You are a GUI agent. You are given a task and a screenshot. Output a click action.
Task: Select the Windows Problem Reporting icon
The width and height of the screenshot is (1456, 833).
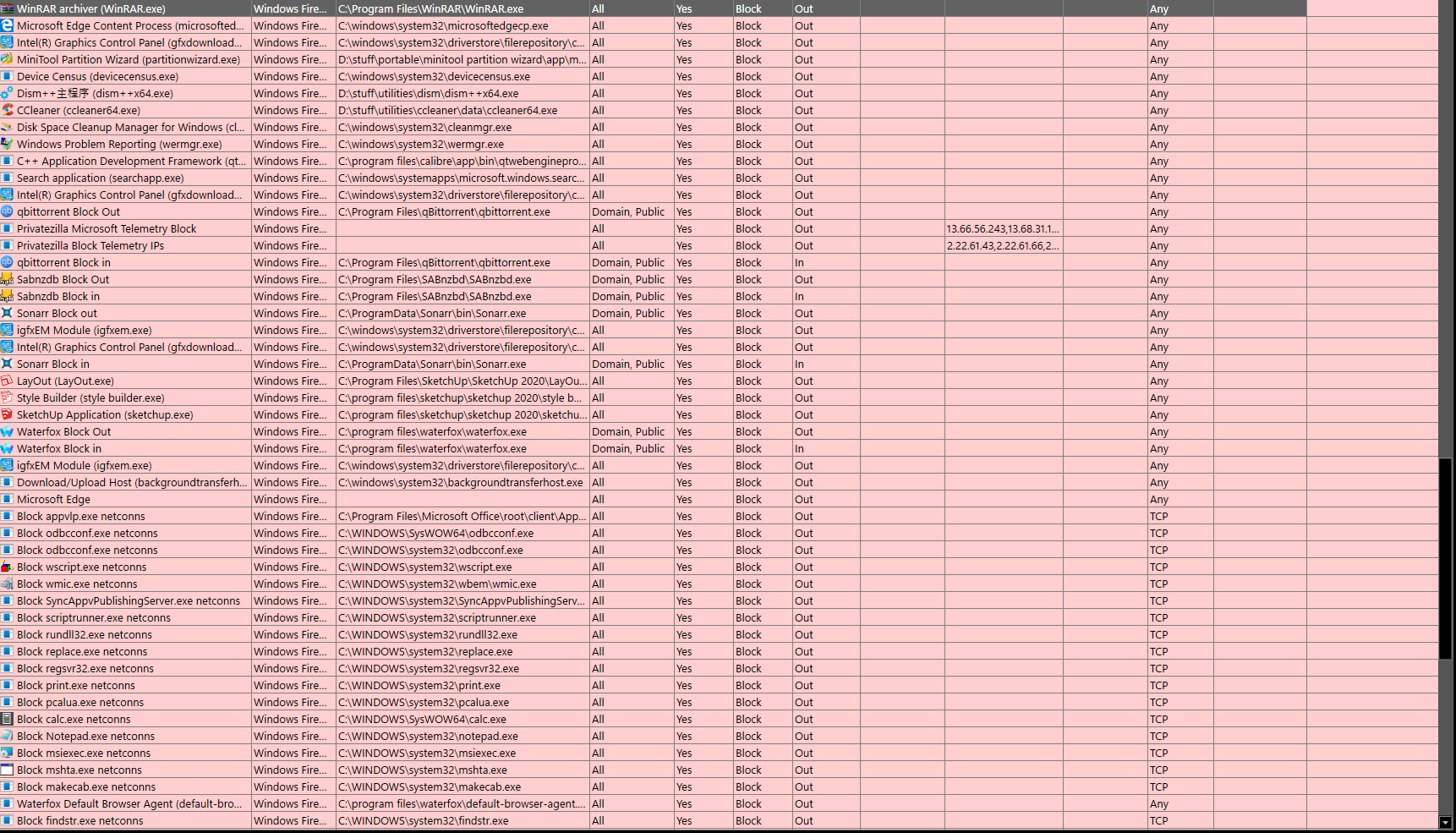click(x=7, y=144)
